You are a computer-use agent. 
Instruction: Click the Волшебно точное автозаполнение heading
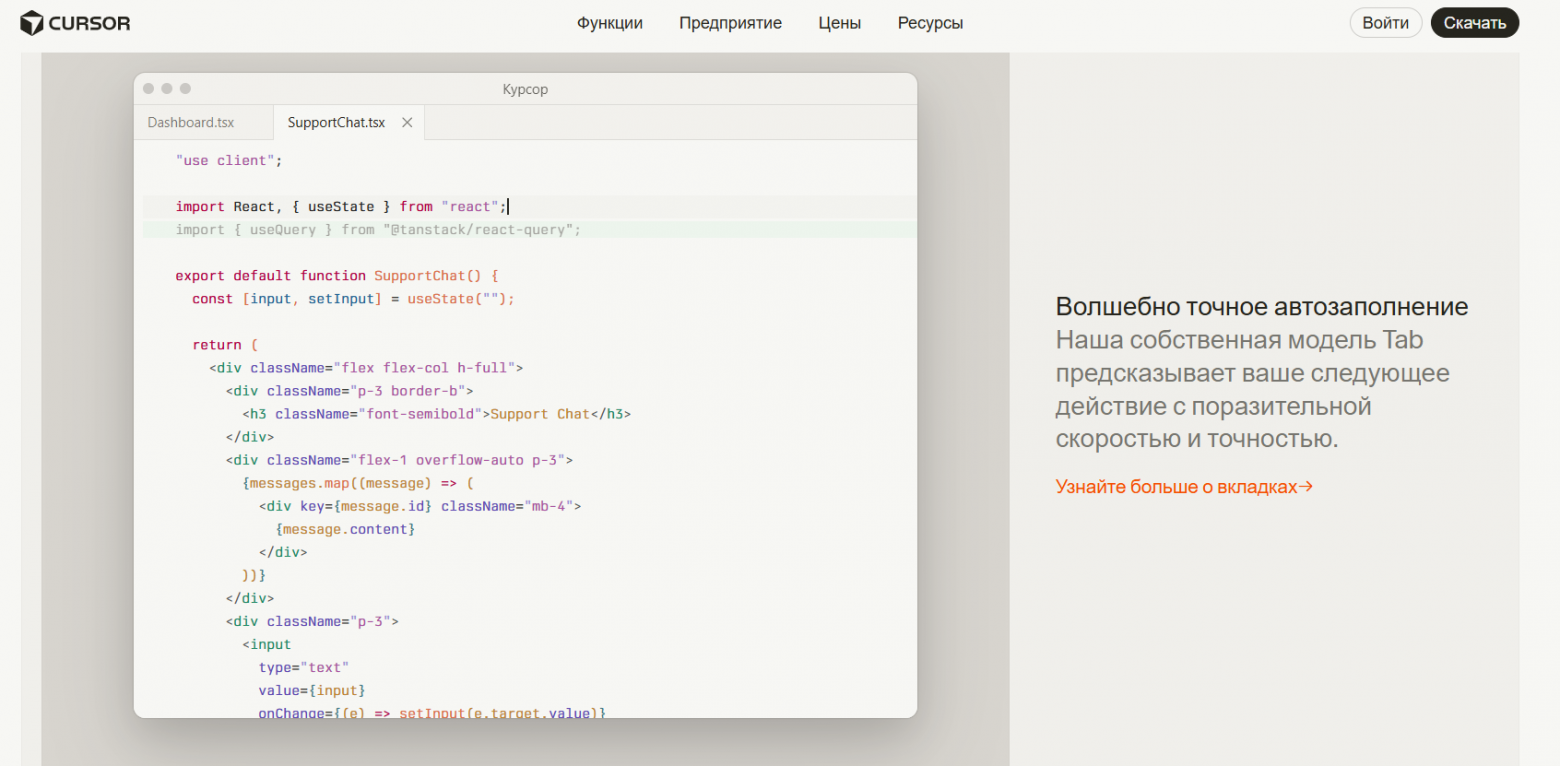coord(1261,306)
